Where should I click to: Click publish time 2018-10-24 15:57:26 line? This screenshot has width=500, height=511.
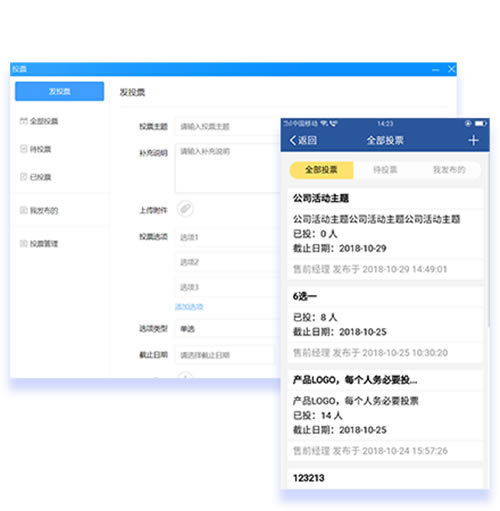click(x=370, y=451)
